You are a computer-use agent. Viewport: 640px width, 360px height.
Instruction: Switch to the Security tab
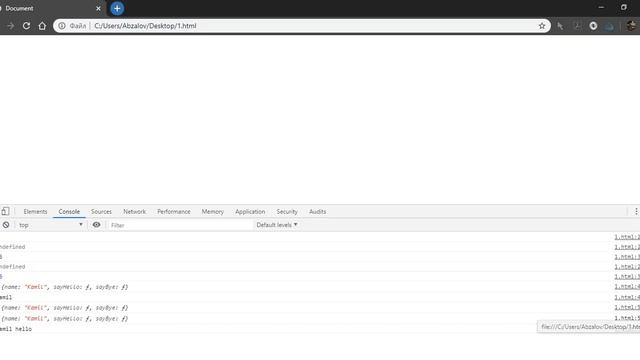click(287, 211)
